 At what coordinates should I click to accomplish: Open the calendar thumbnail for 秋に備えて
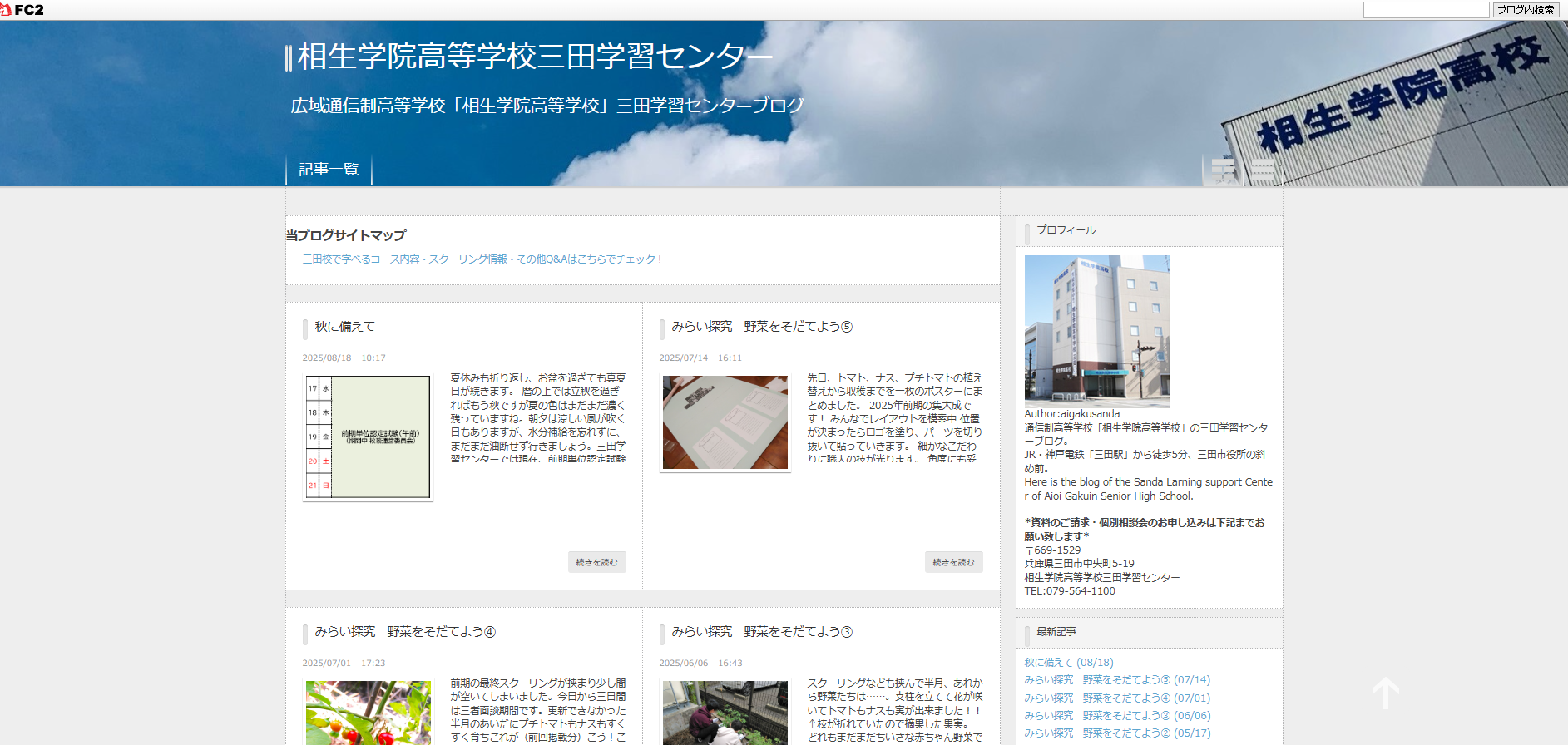(x=368, y=437)
